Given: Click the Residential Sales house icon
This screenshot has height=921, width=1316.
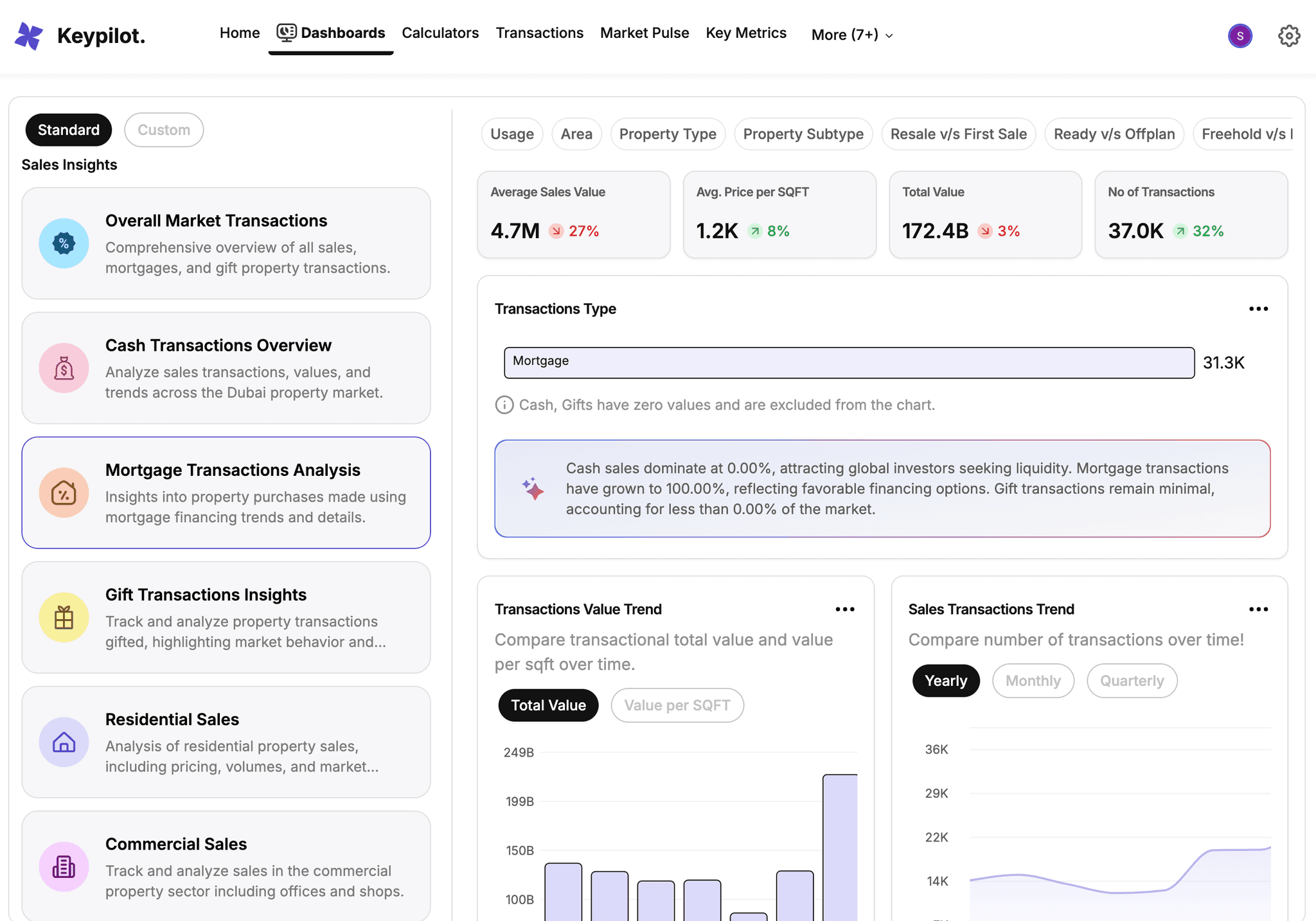Looking at the screenshot, I should click(x=64, y=742).
